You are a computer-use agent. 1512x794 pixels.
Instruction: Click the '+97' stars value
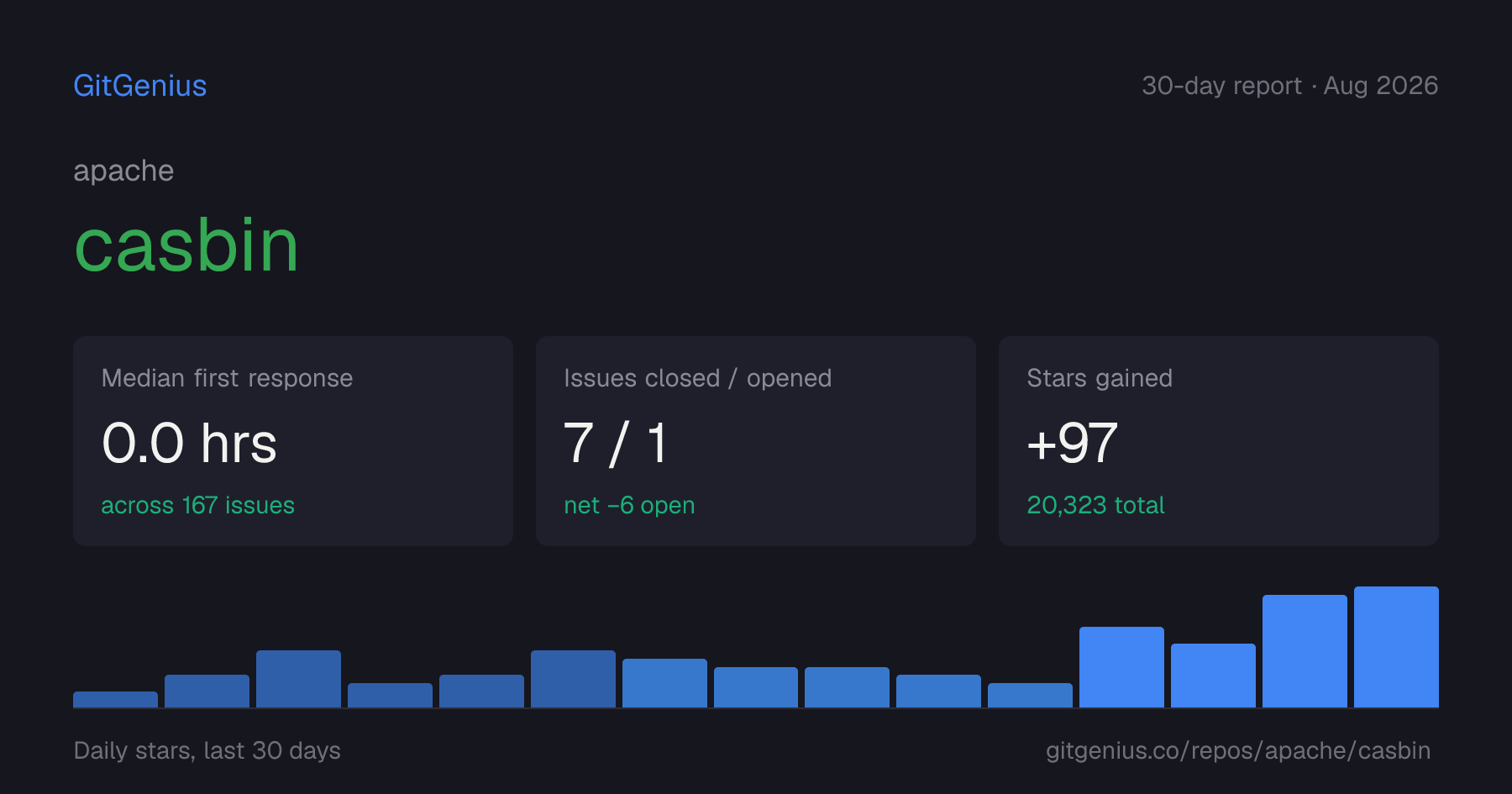1072,443
